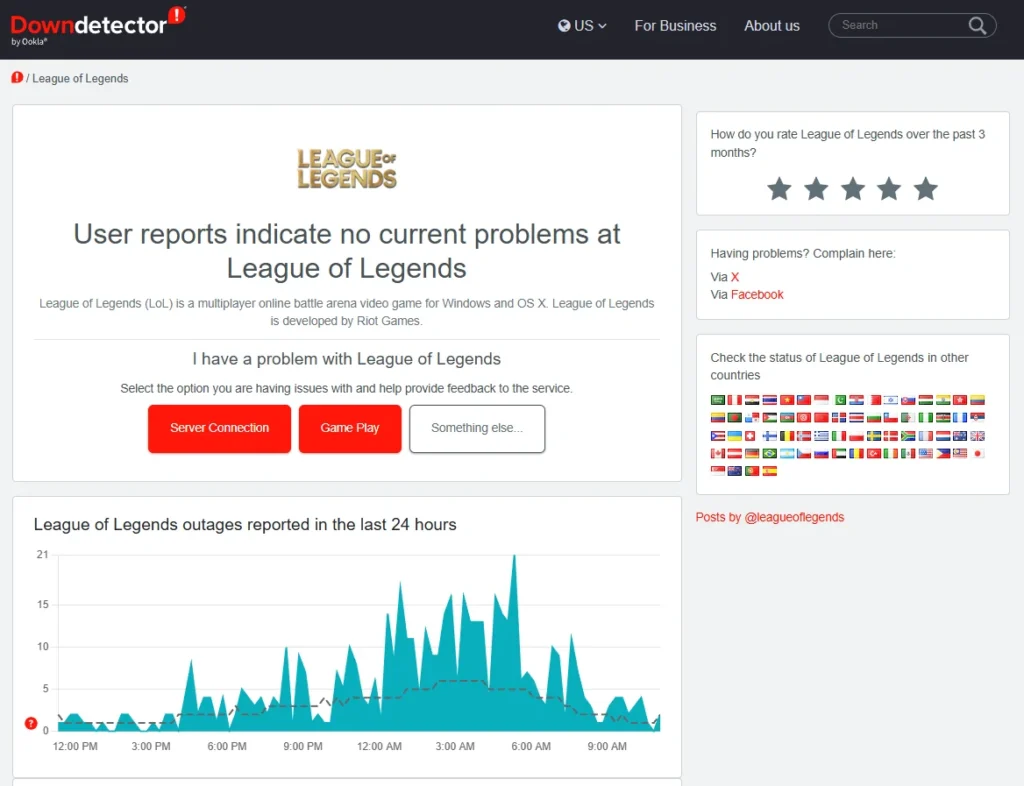Screen dimensions: 1024x786
Task: Open the X complaint link
Action: click(x=735, y=277)
